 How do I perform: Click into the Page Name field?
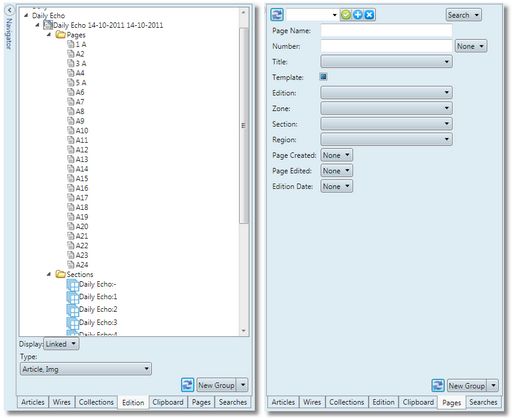tap(386, 30)
